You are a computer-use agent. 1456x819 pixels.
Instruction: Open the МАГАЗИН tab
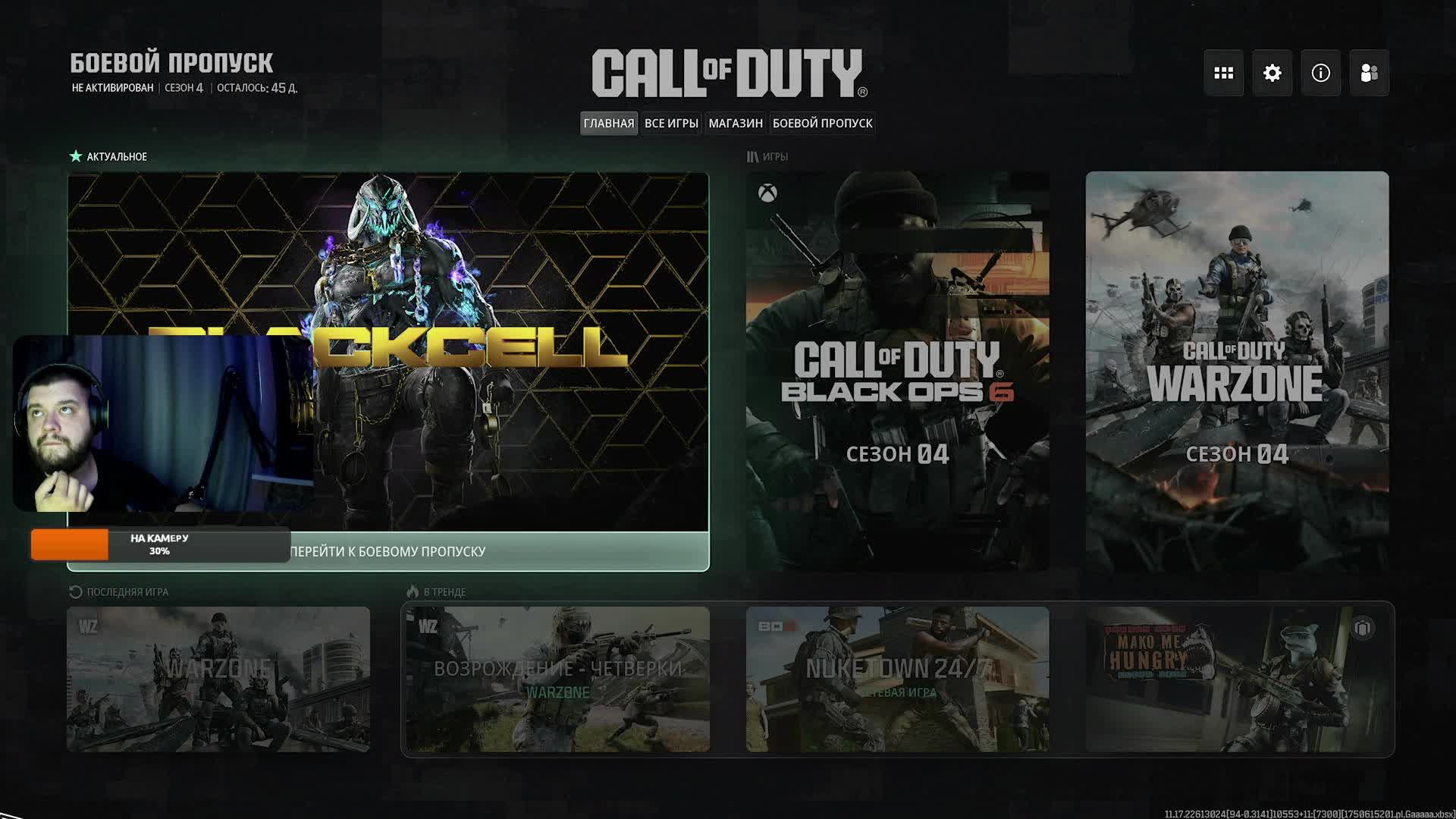tap(736, 123)
